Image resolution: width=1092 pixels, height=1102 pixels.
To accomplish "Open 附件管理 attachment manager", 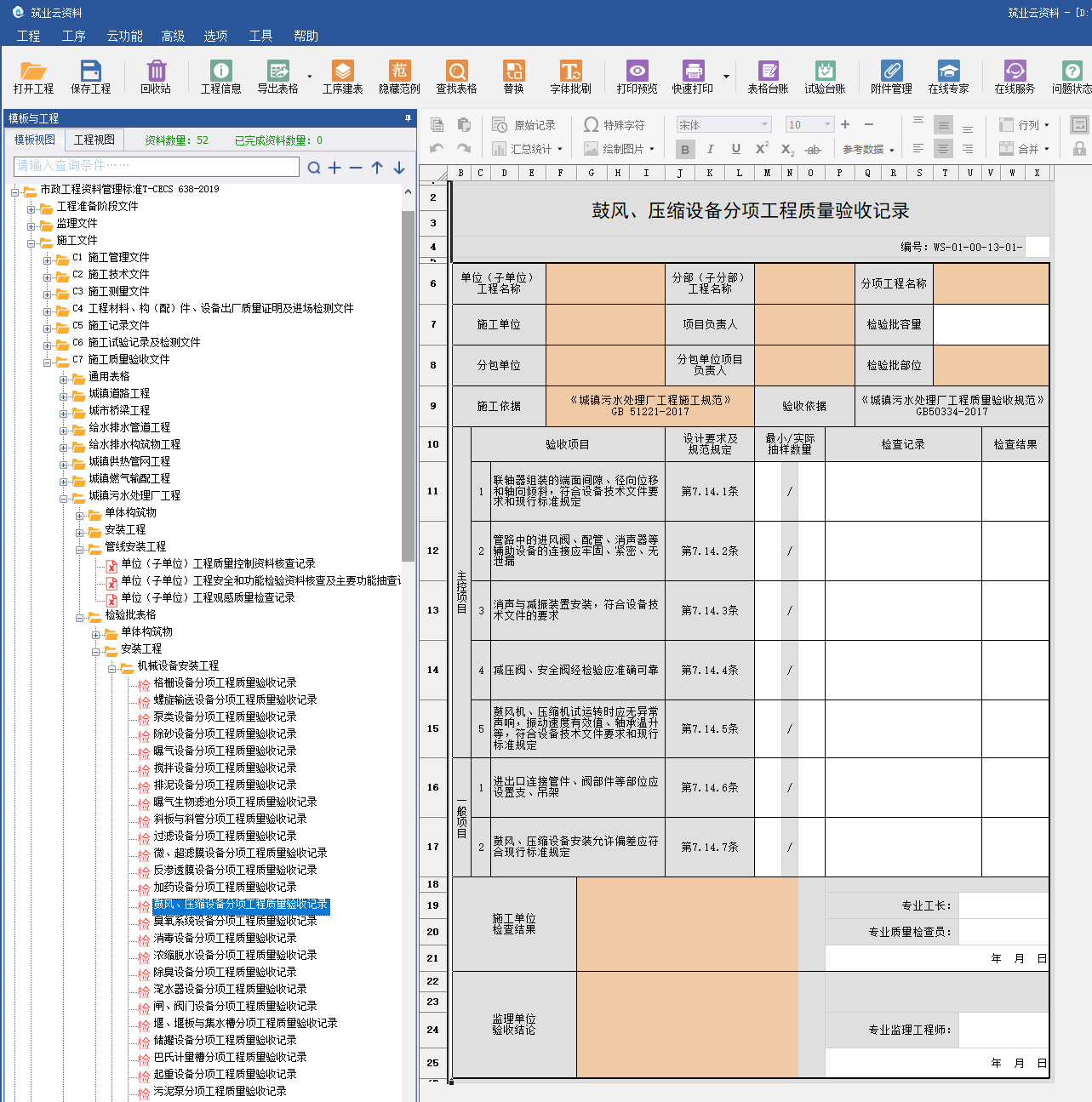I will (891, 76).
